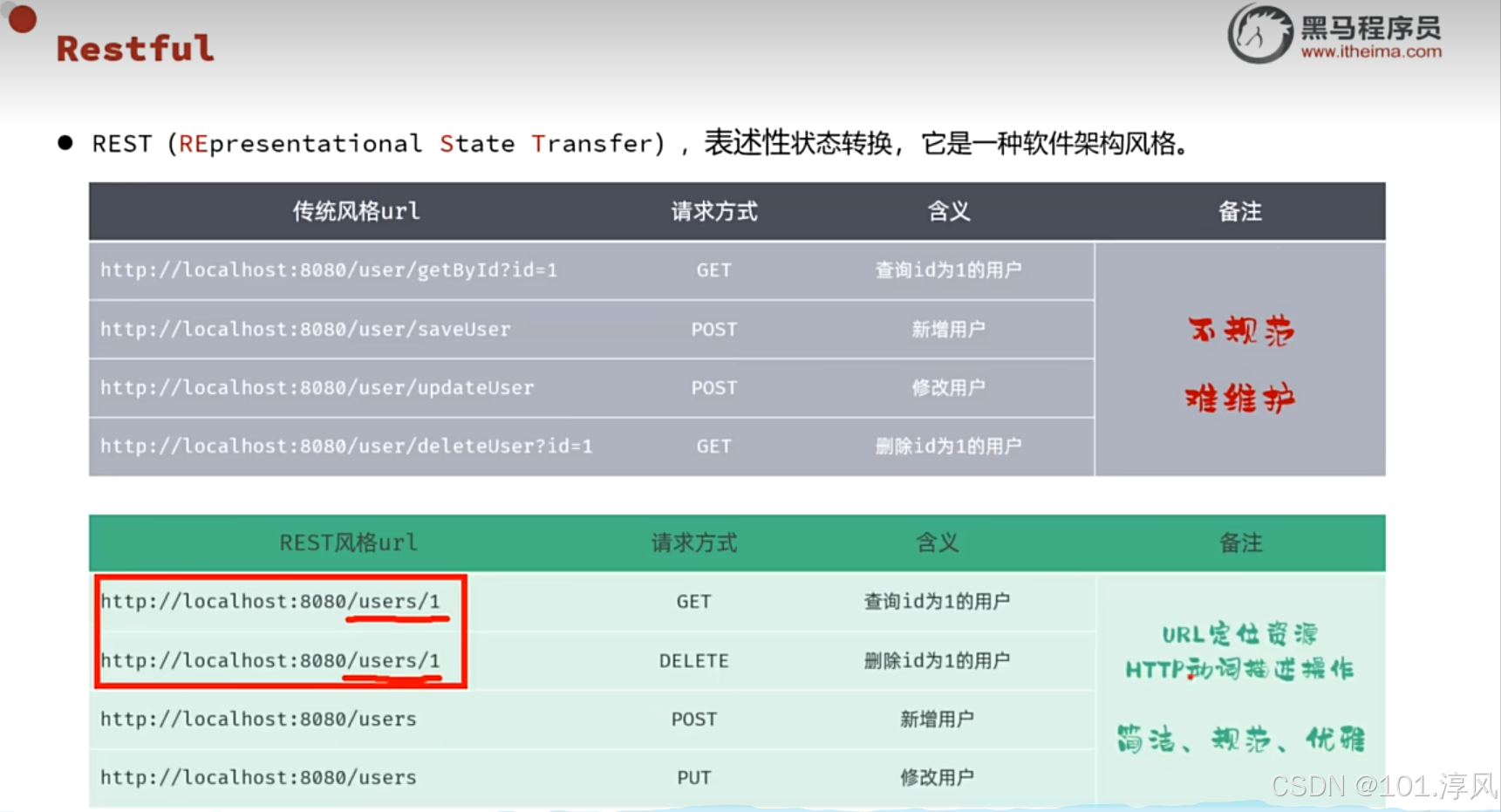Click the 备注 header in the green table

1240,543
